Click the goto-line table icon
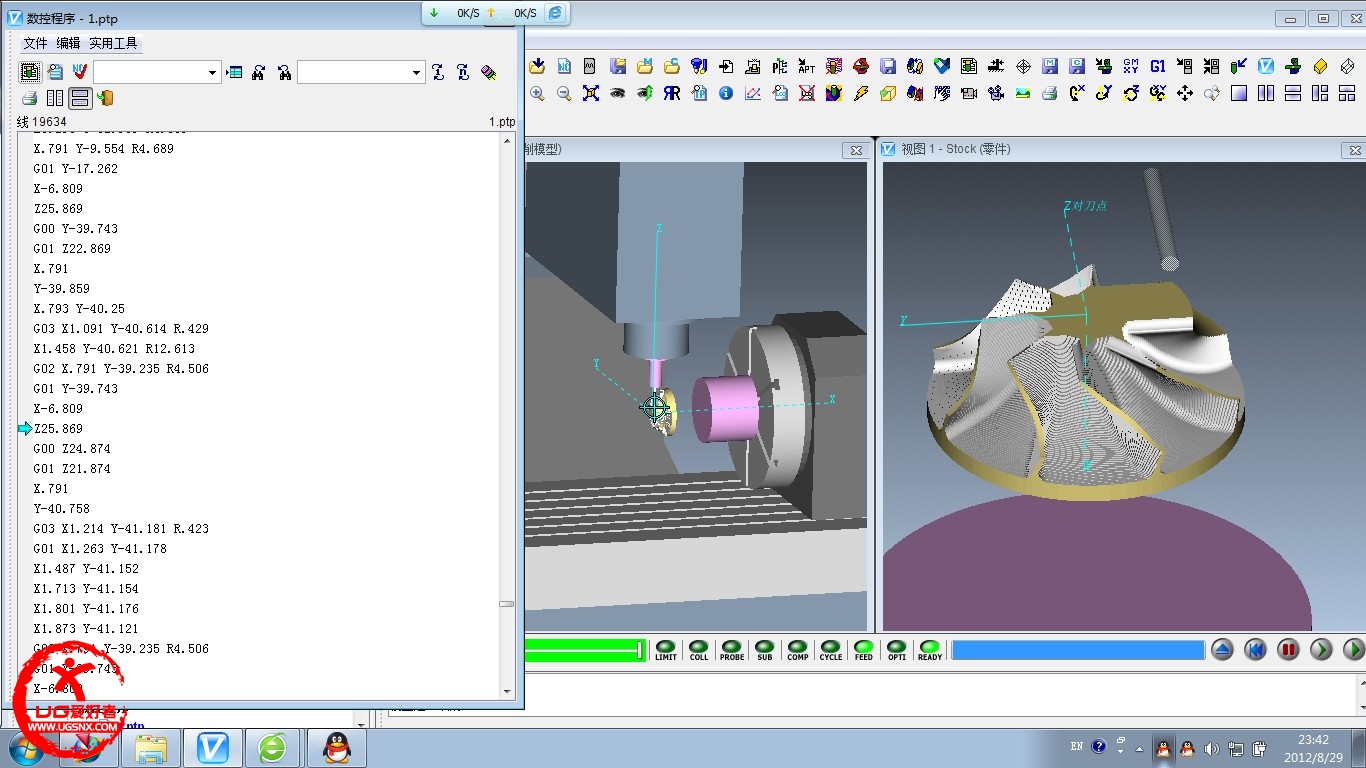The image size is (1366, 768). (x=234, y=72)
